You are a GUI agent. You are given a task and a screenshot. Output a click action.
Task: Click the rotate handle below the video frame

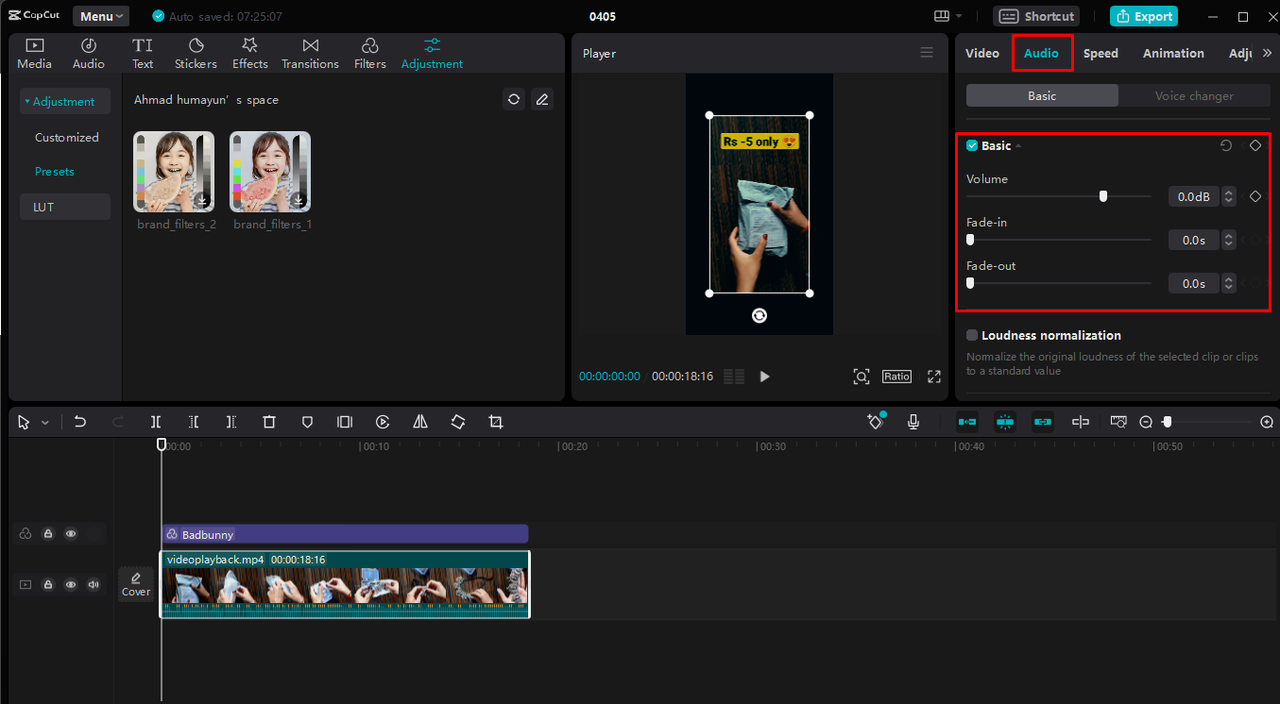760,316
